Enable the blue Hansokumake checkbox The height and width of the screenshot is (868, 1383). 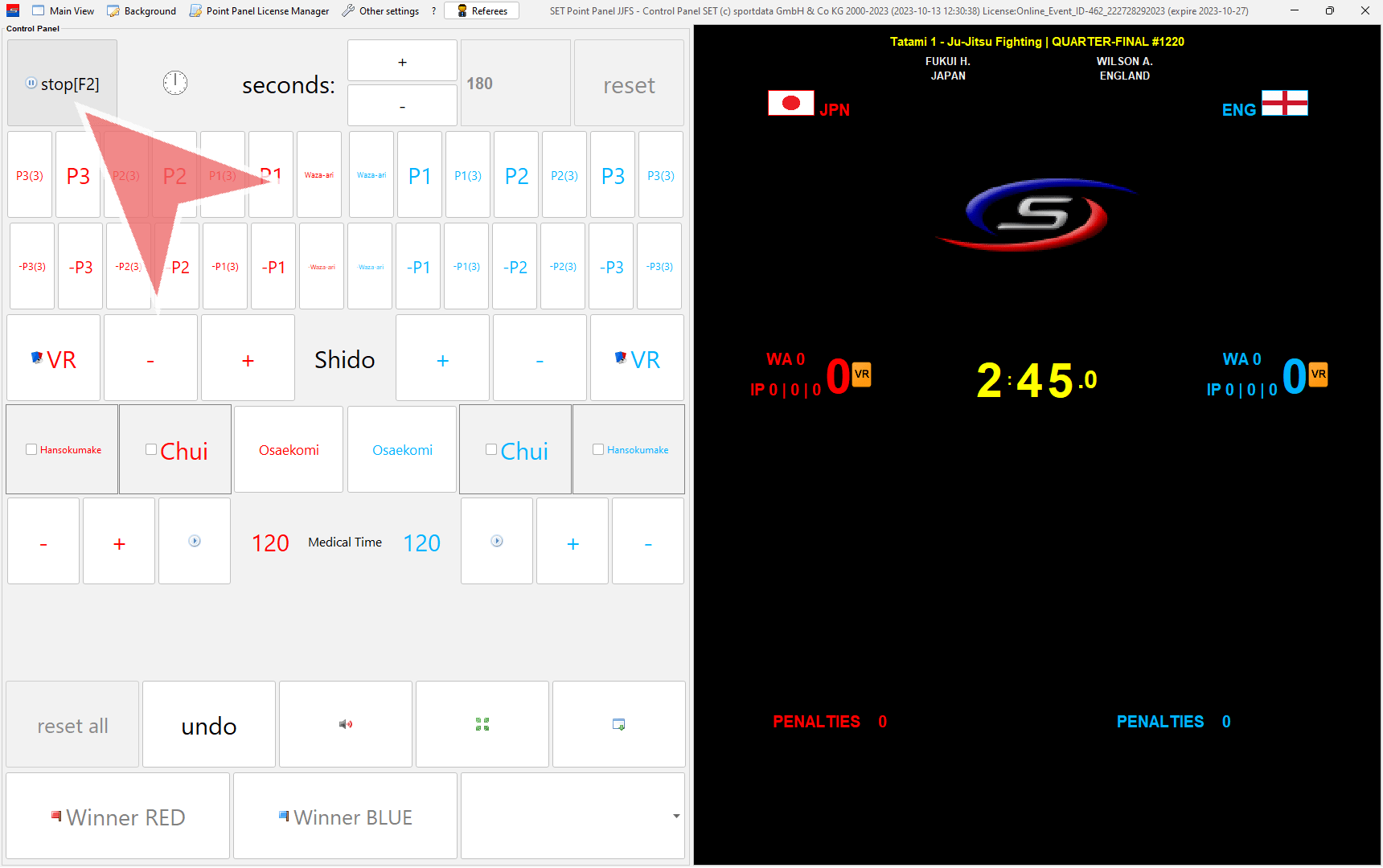[x=598, y=449]
